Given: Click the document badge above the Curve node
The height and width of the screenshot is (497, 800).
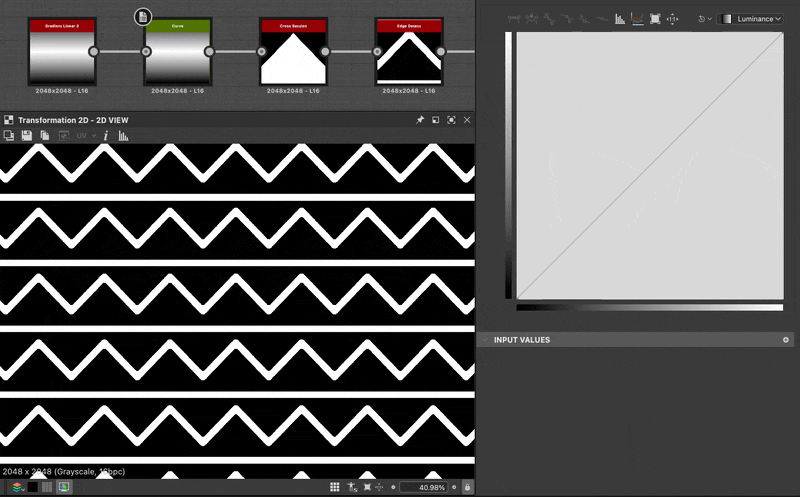Looking at the screenshot, I should pyautogui.click(x=143, y=17).
